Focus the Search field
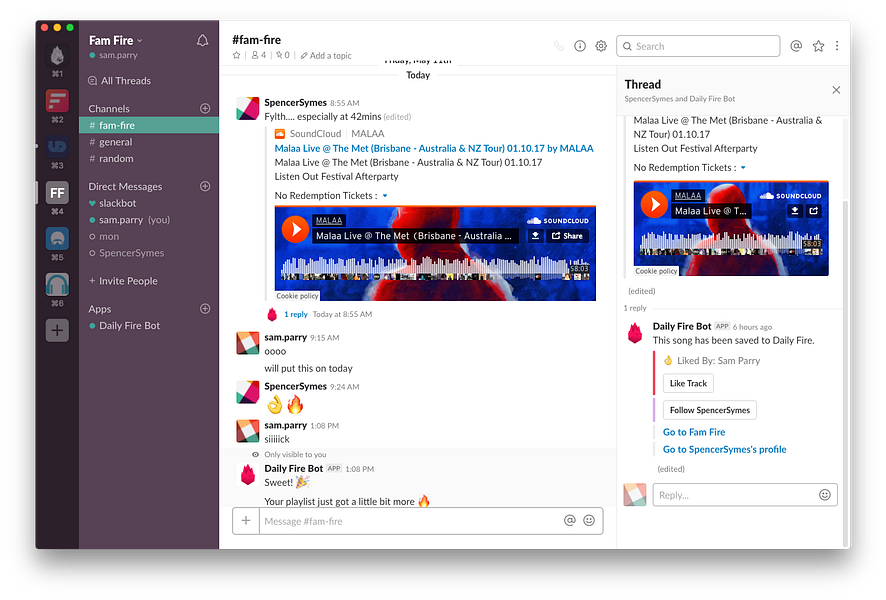886x600 pixels. pyautogui.click(x=698, y=46)
